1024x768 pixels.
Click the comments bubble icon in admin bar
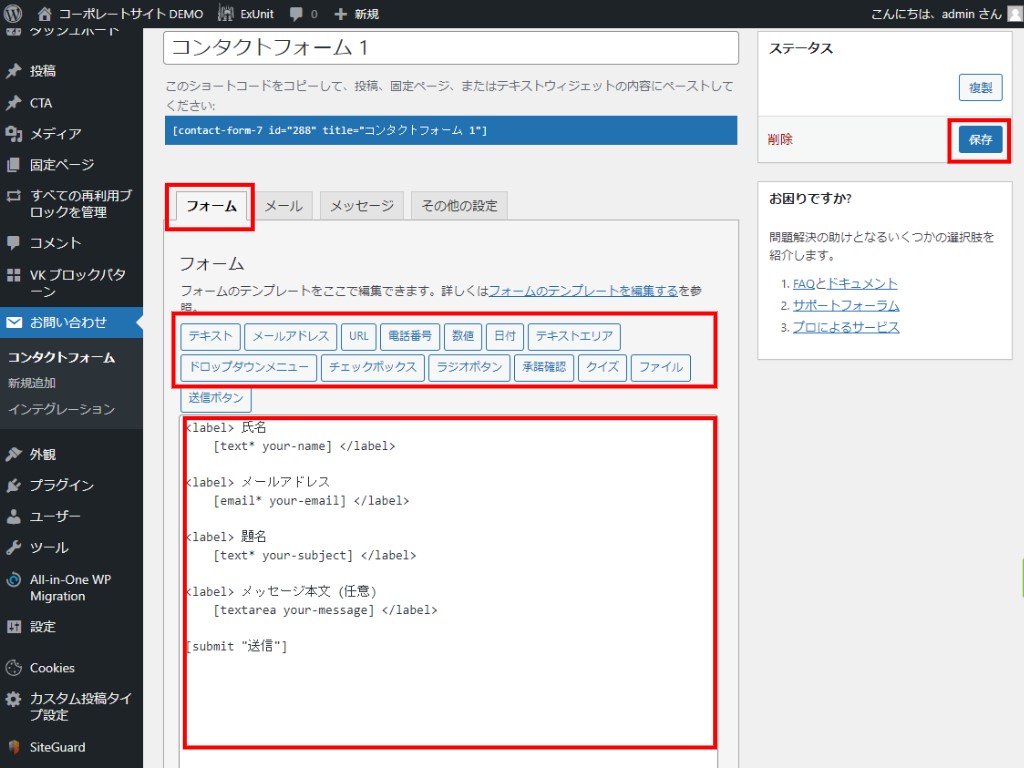coord(296,14)
